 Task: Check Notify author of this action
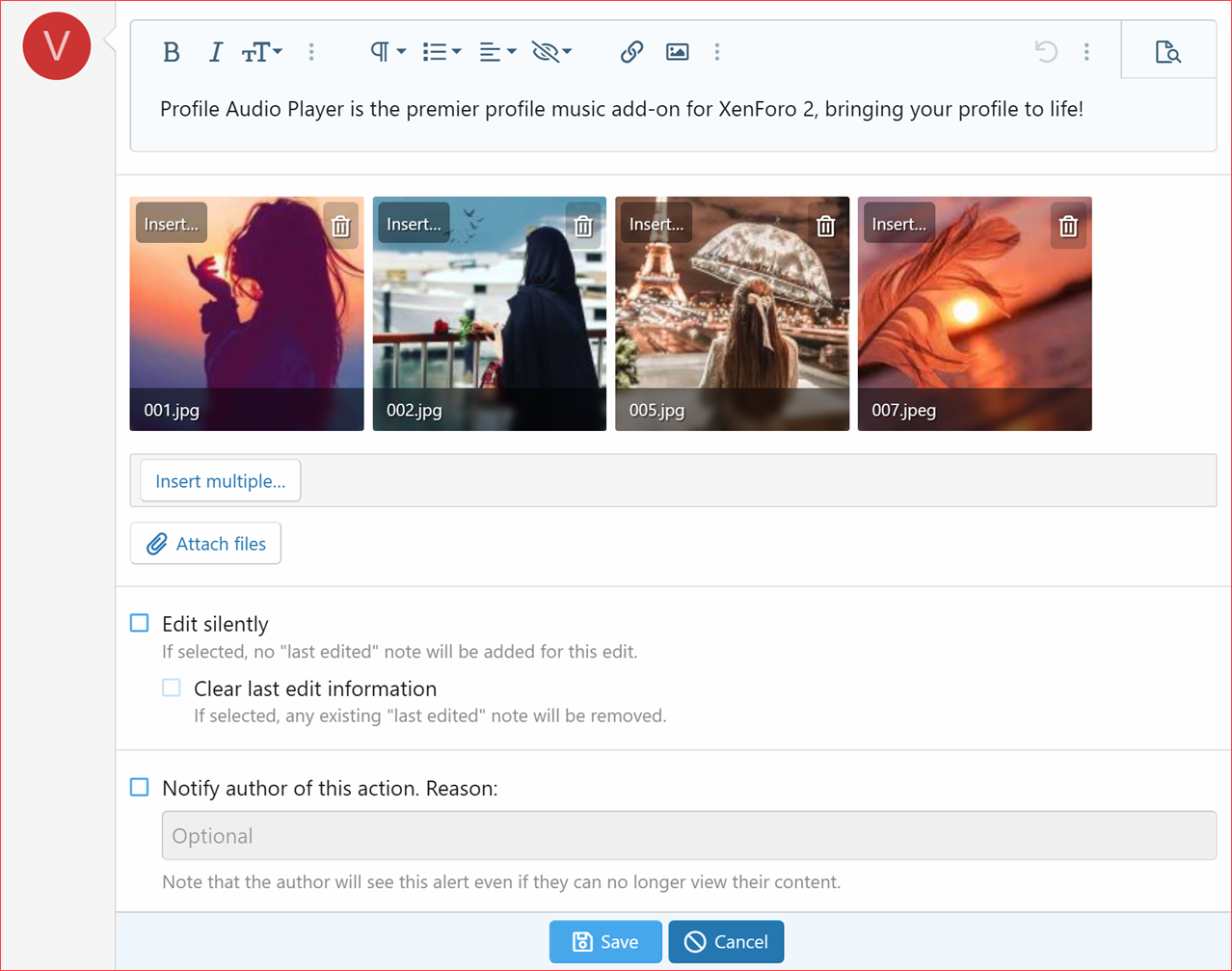(141, 787)
